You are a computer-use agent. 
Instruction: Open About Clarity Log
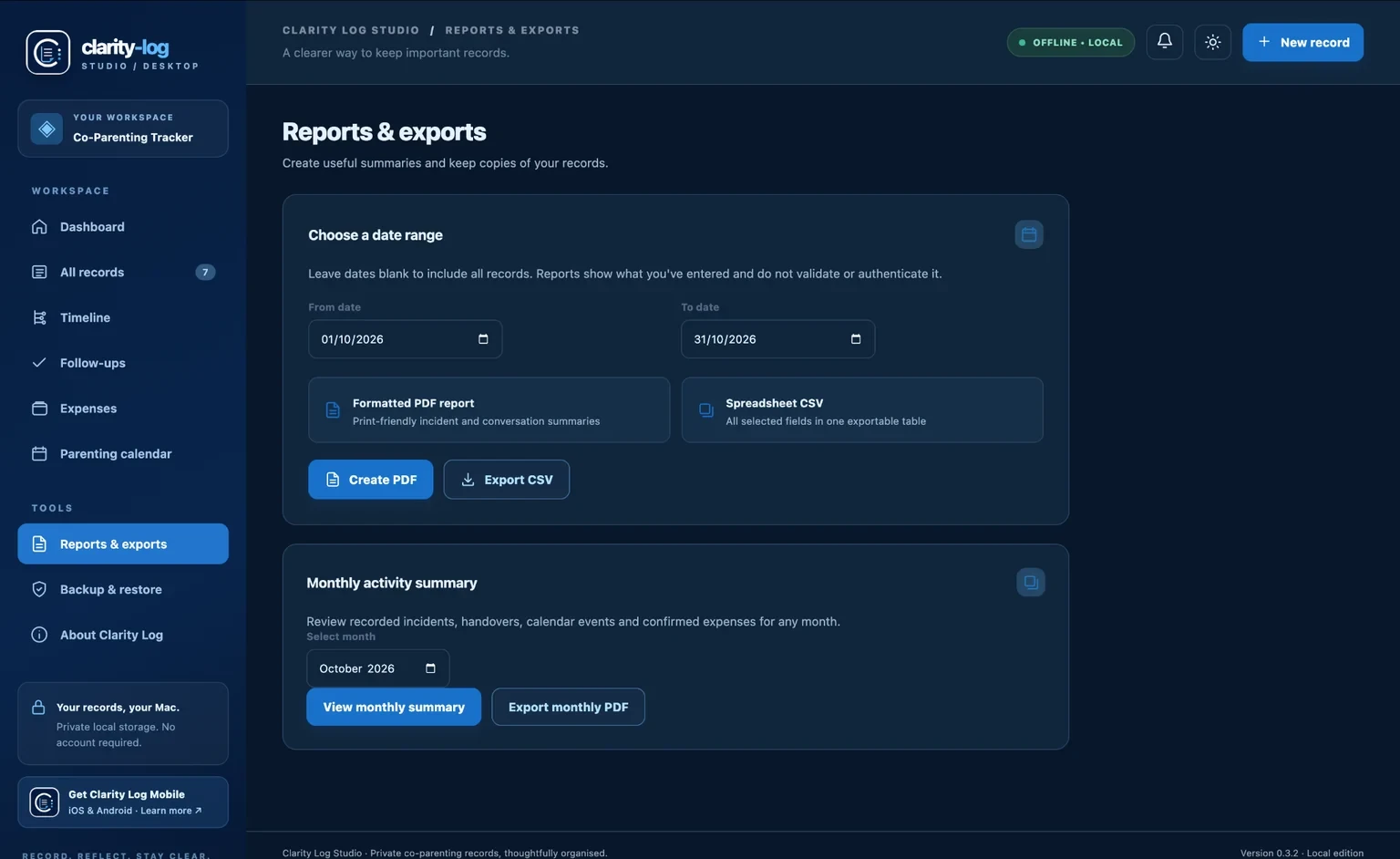coord(123,635)
